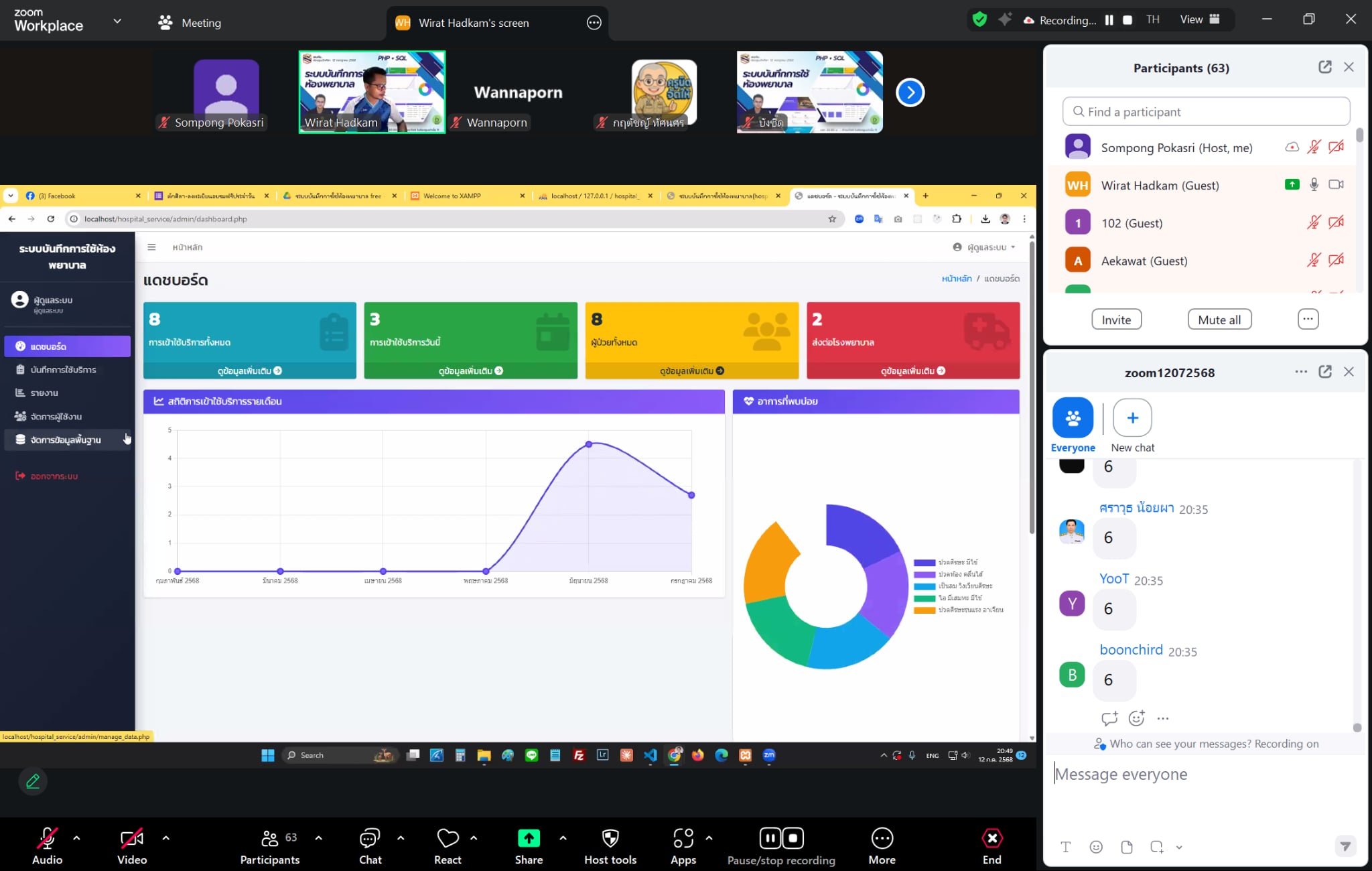The width and height of the screenshot is (1372, 871).
Task: Click the More ellipsis toolbar icon
Action: click(882, 838)
